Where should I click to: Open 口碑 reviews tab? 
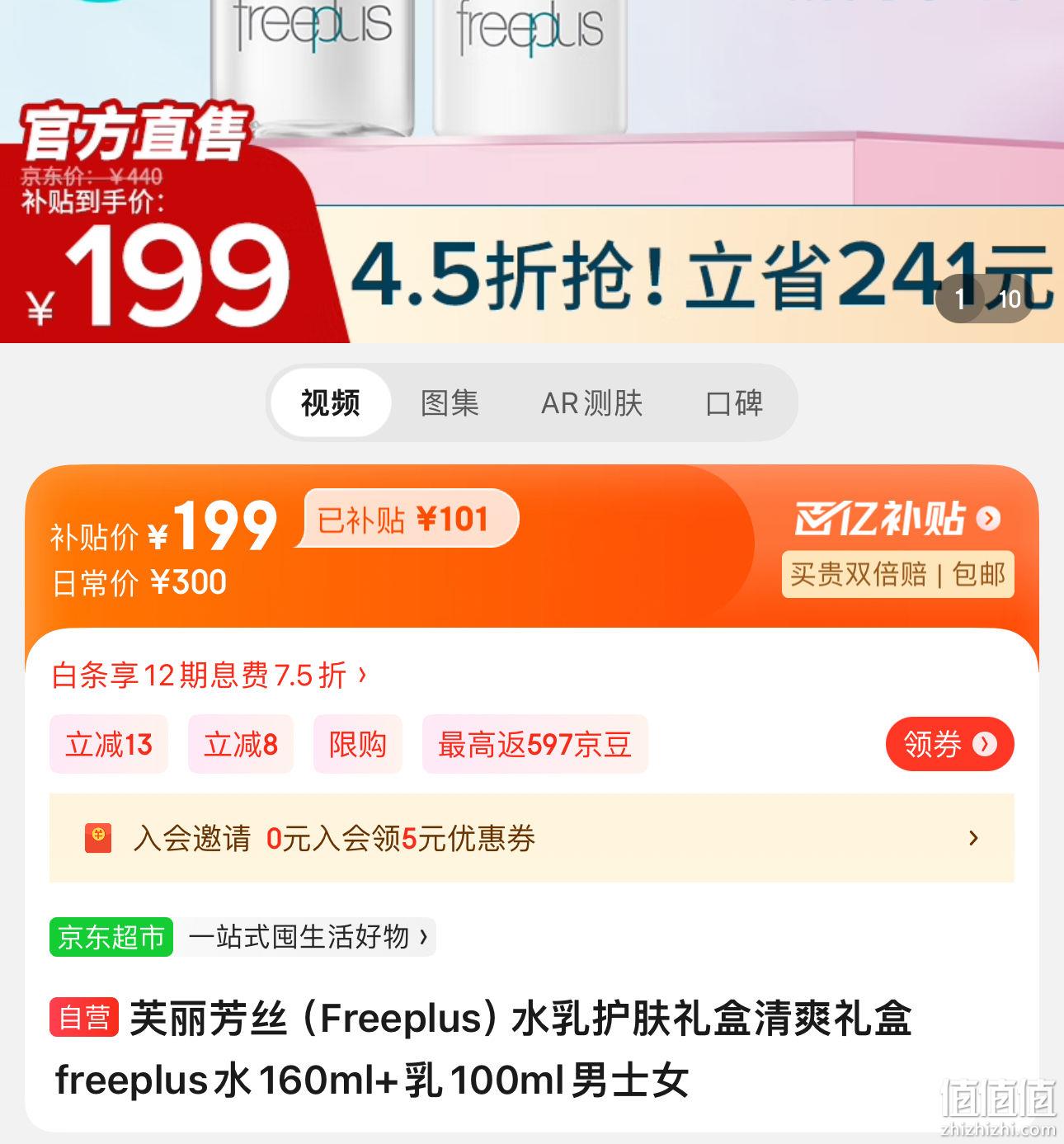pos(734,403)
